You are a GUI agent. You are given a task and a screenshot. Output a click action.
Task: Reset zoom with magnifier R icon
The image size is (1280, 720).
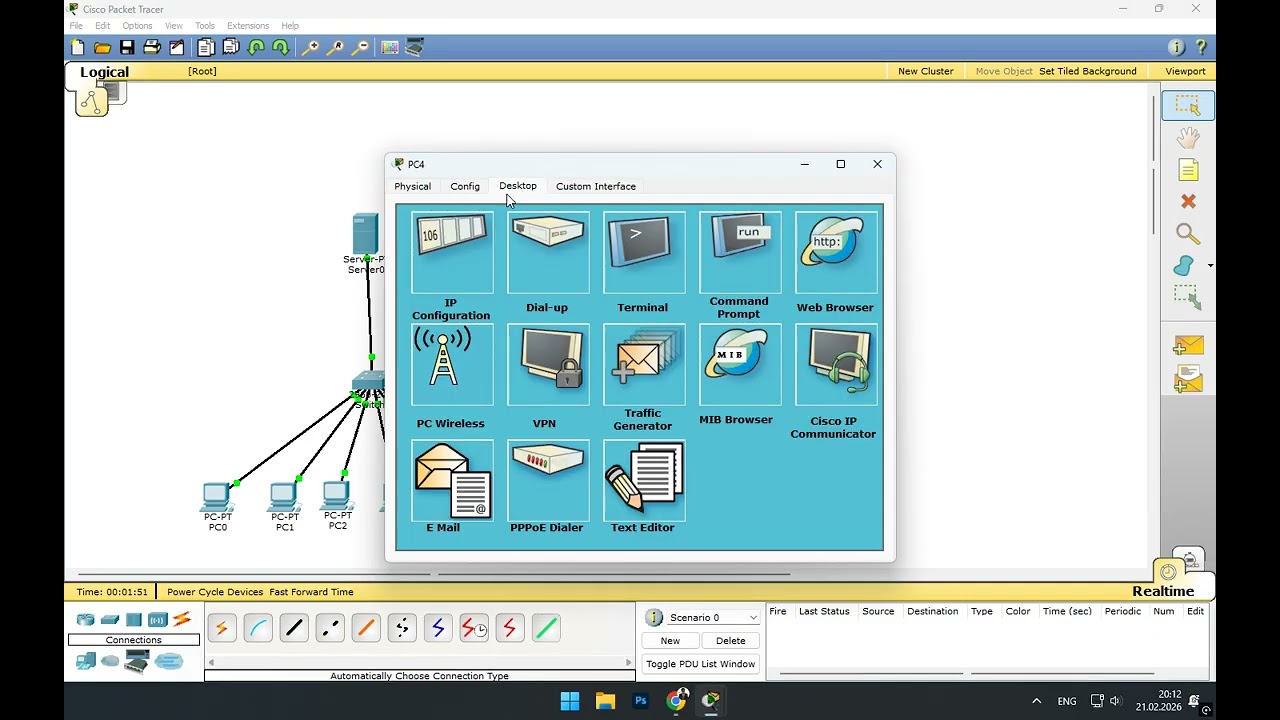pos(336,47)
